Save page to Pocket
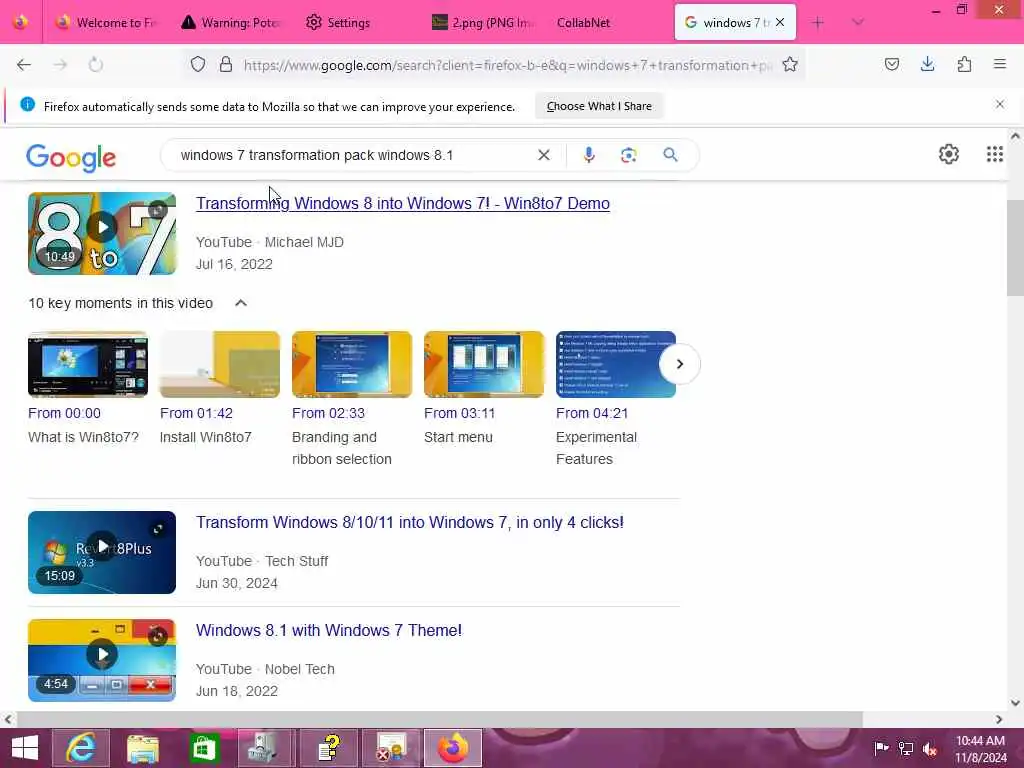This screenshot has height=768, width=1024. pyautogui.click(x=891, y=65)
